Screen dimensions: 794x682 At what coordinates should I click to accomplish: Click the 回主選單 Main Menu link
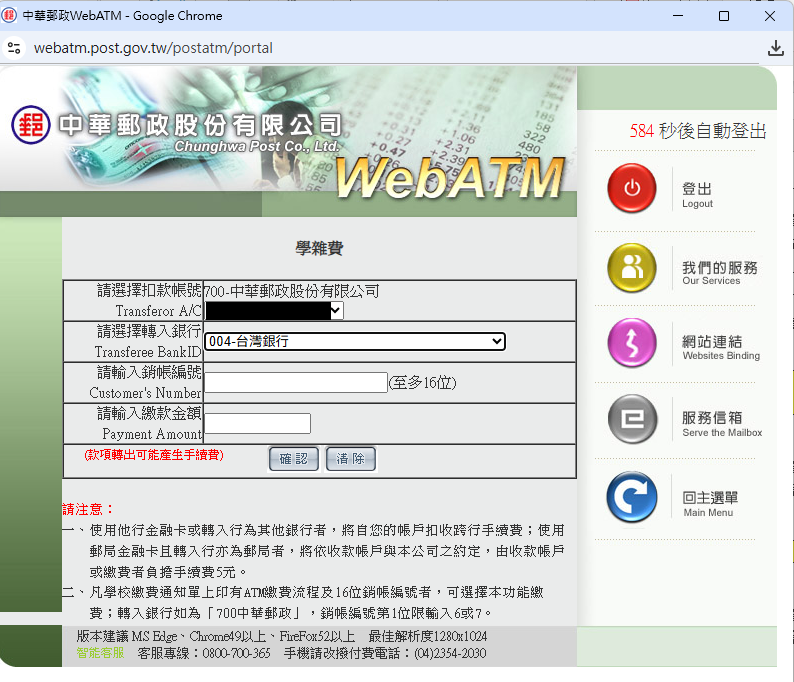(710, 504)
